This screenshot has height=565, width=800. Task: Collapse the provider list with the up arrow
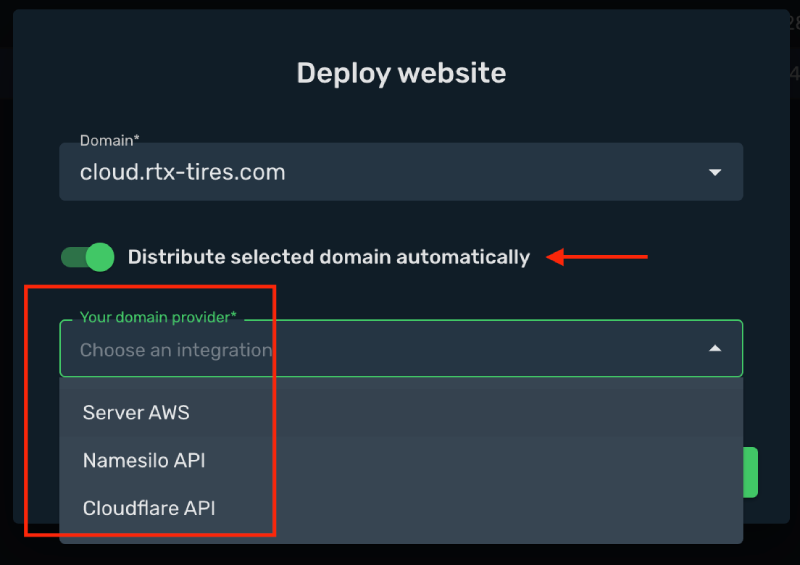(715, 349)
